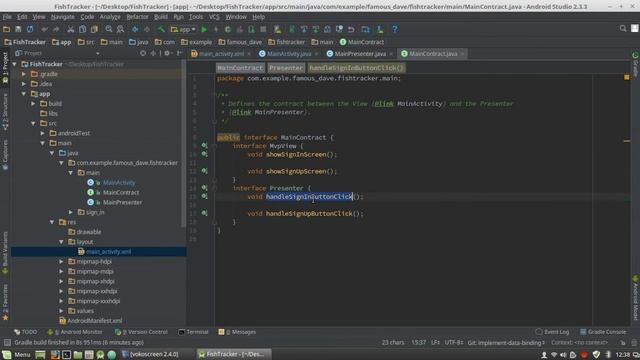Image resolution: width=640 pixels, height=360 pixels.
Task: Click the Stop square toolbar icon
Action: pos(263,29)
